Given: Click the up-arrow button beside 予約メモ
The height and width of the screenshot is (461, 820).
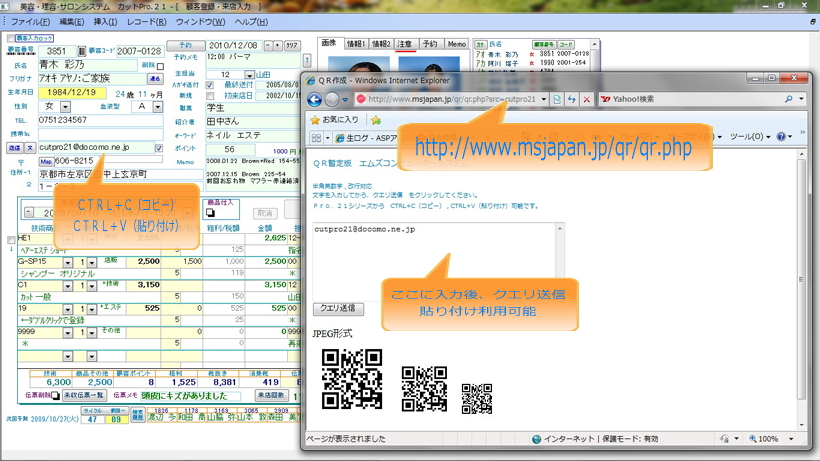Looking at the screenshot, I should [x=308, y=61].
